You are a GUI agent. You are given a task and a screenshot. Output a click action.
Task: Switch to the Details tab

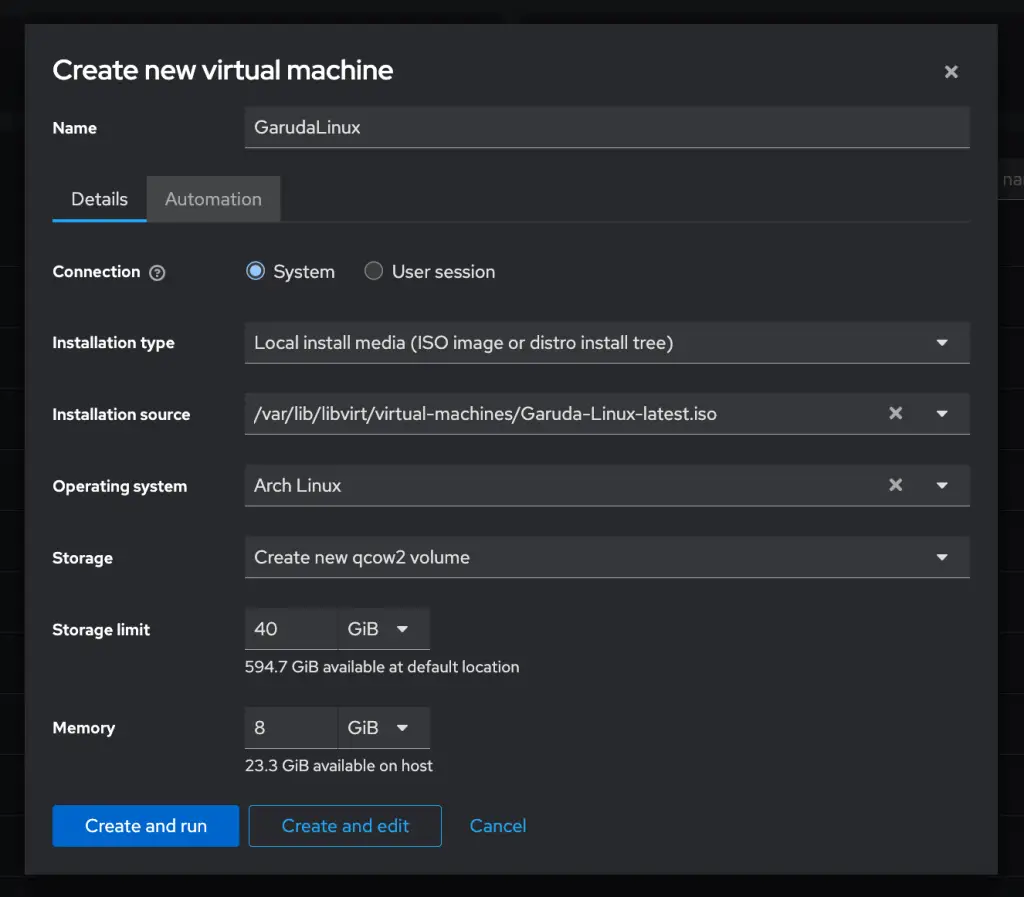99,198
